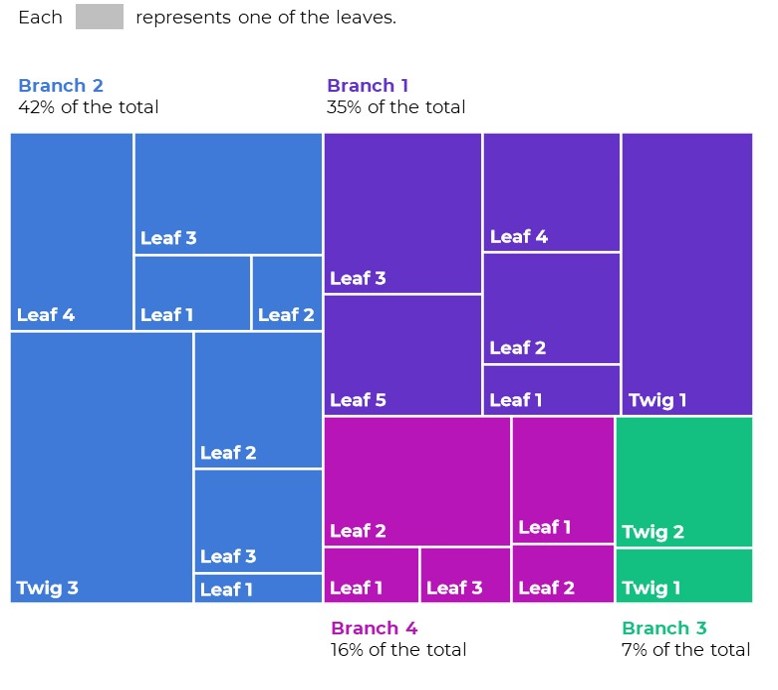Select the green Twig 2 cell
This screenshot has width=778, height=690.
click(684, 482)
